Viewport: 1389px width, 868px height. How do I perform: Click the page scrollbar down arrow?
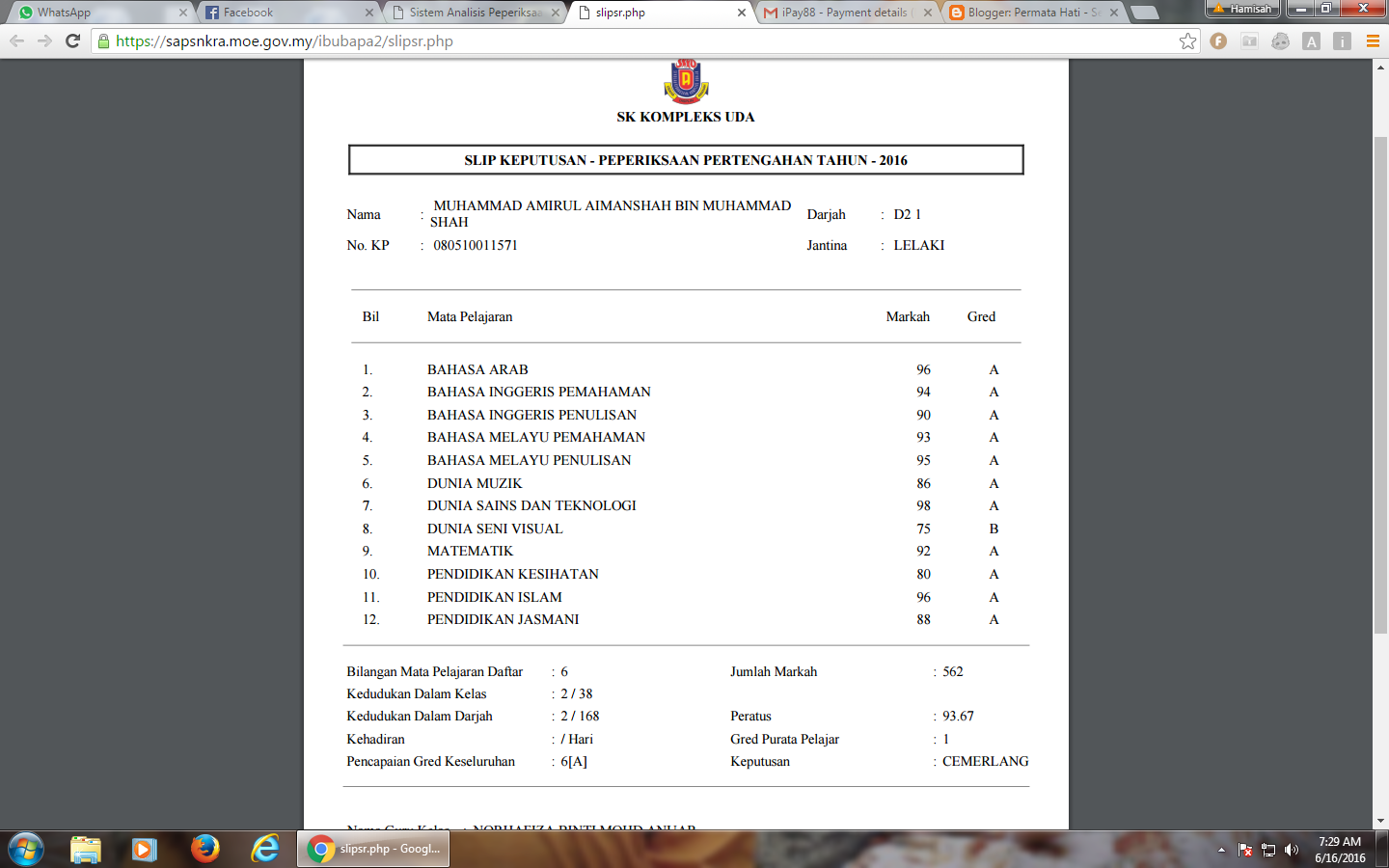coord(1380,822)
